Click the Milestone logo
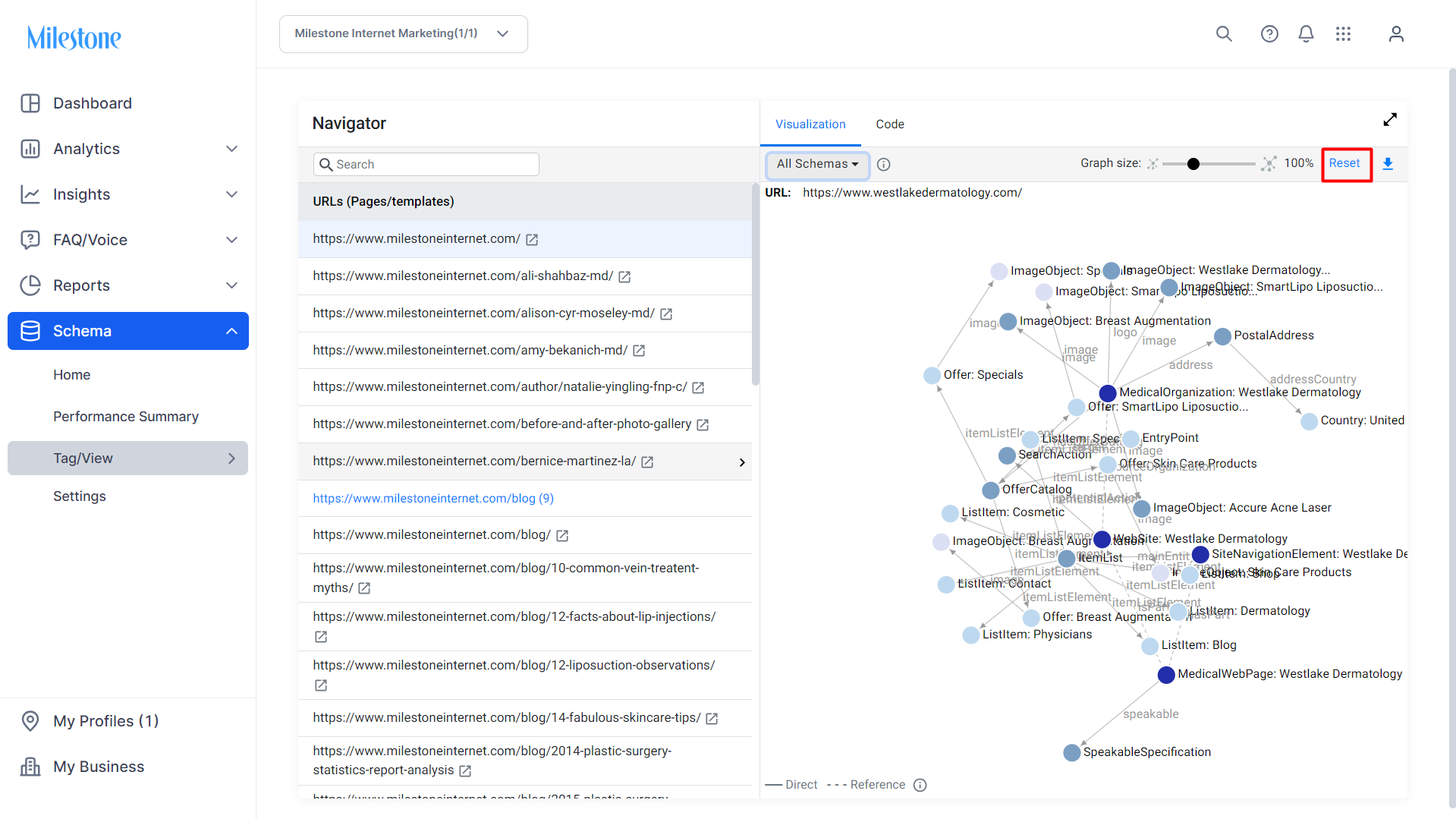 tap(74, 37)
